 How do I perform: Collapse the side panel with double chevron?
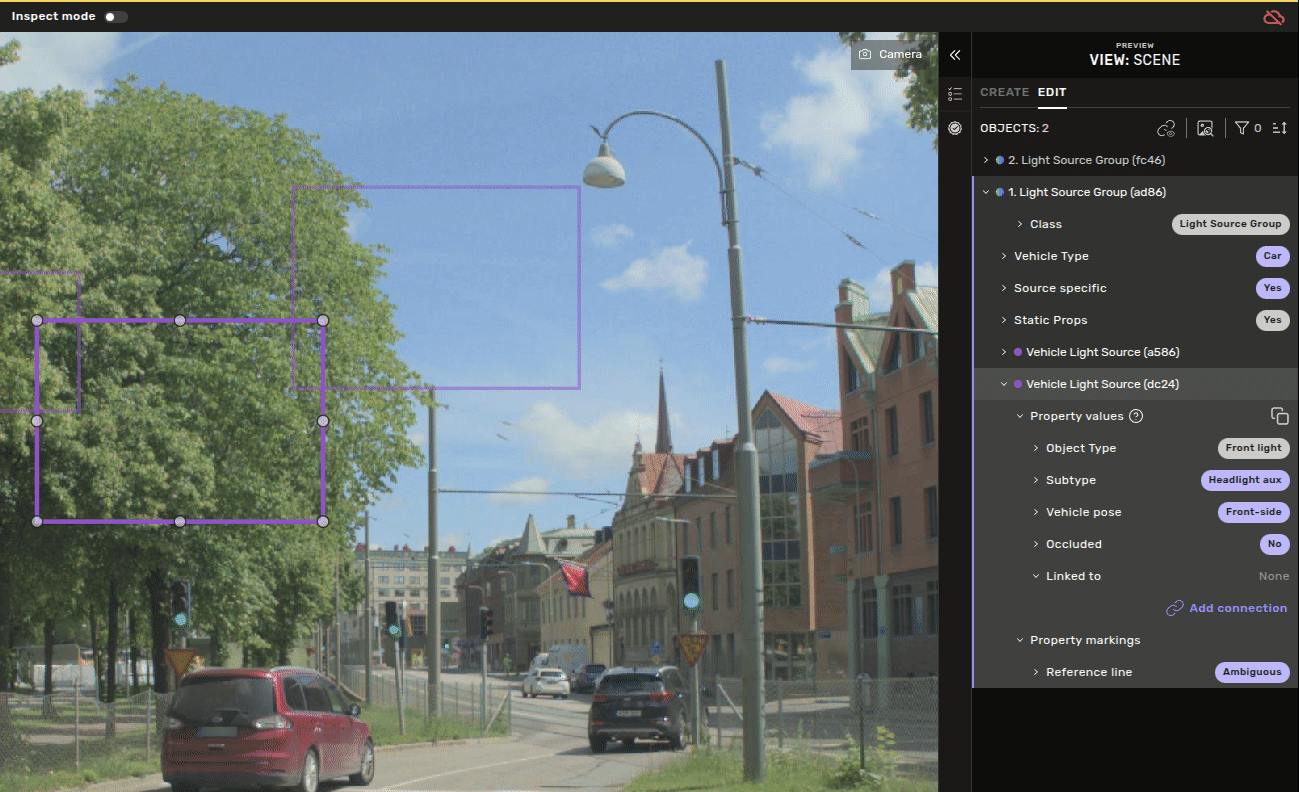(955, 55)
